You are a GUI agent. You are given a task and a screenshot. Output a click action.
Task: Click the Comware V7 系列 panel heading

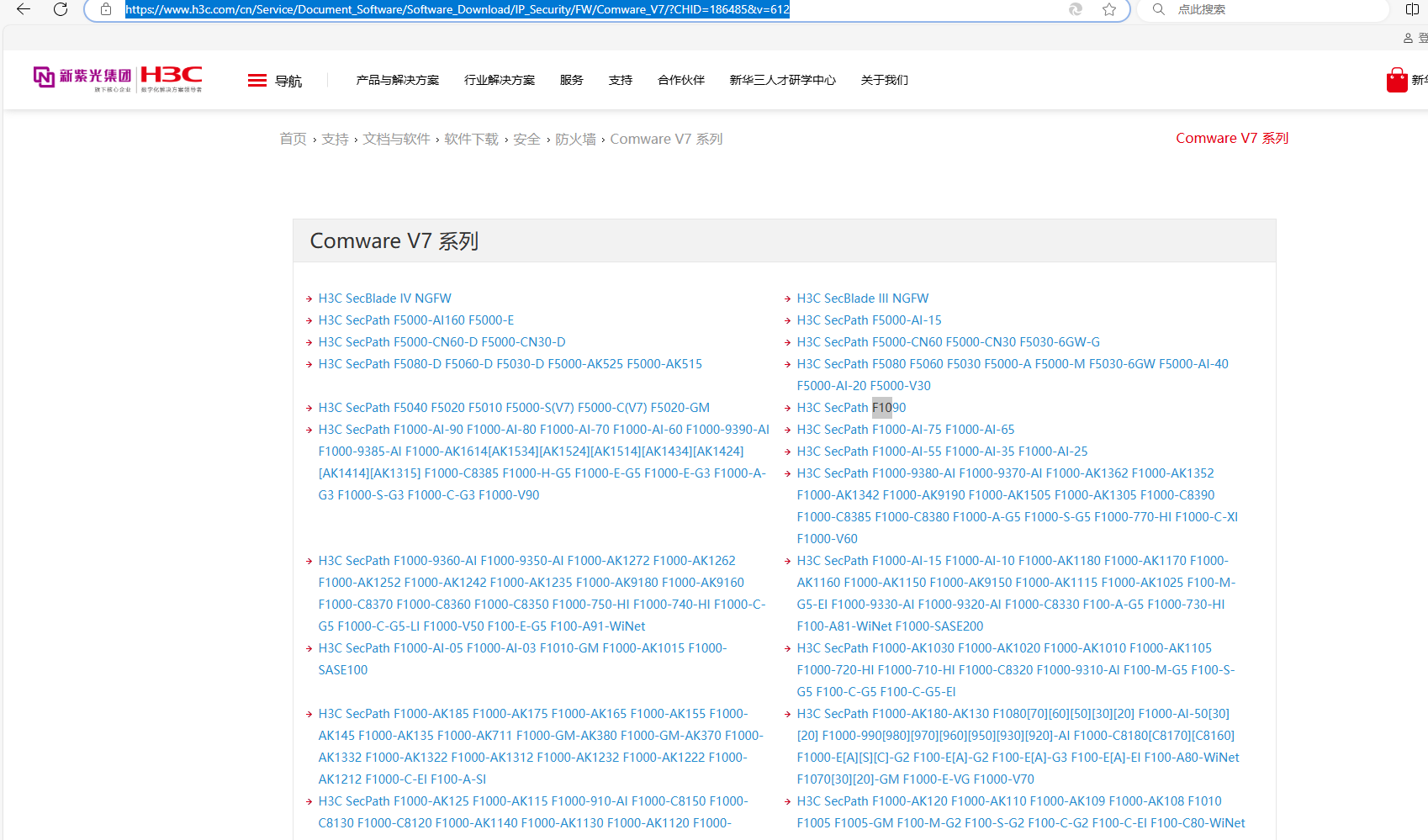click(394, 241)
